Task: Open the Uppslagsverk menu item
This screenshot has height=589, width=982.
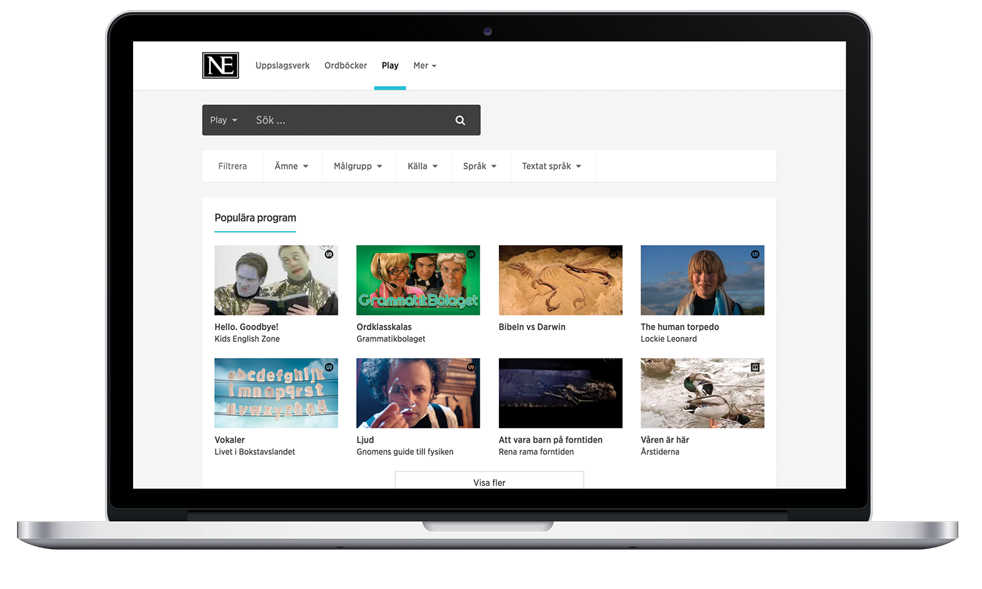Action: tap(282, 66)
